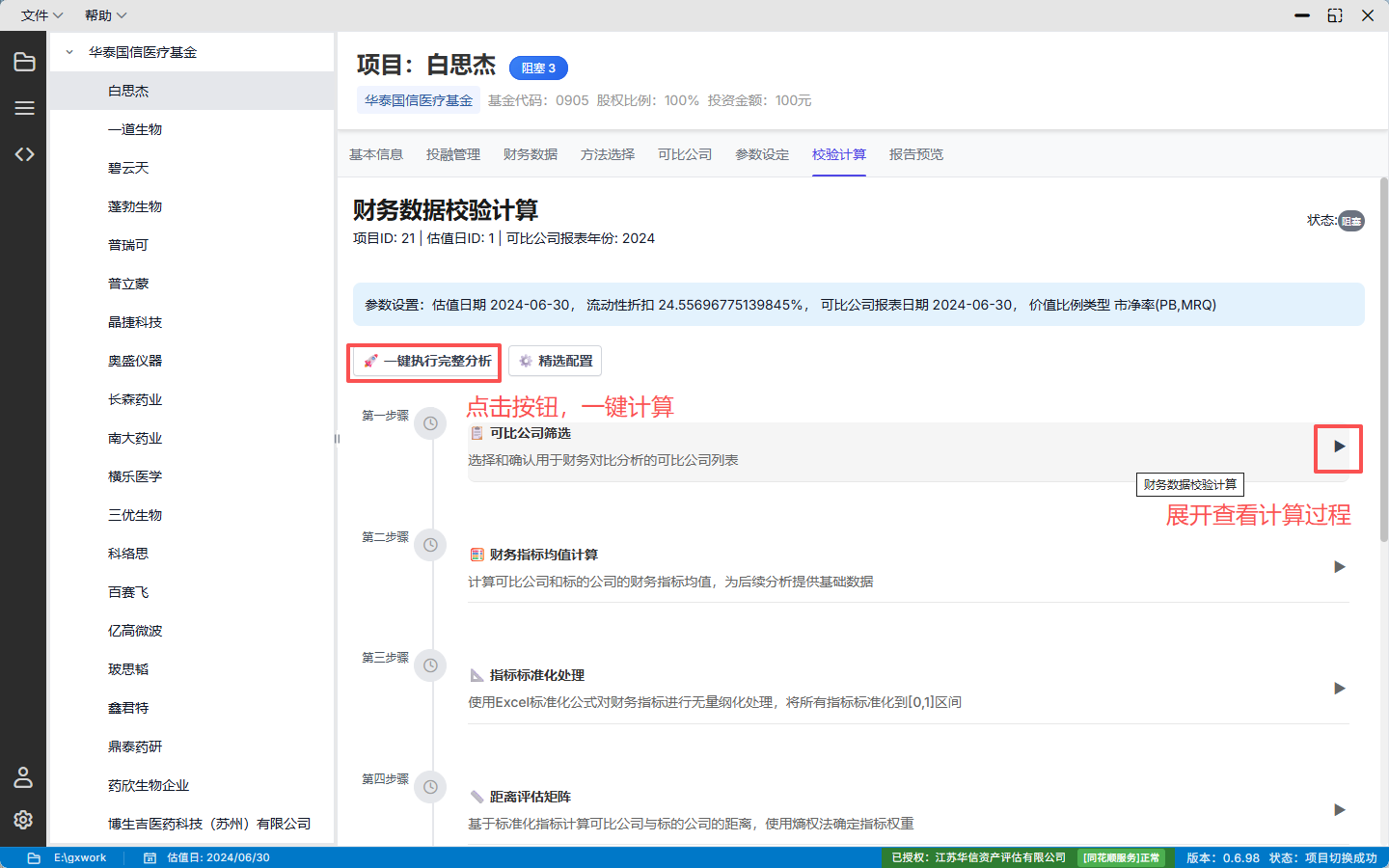Select 药欣生物企业 in the project tree
This screenshot has height=868, width=1389.
[x=191, y=785]
